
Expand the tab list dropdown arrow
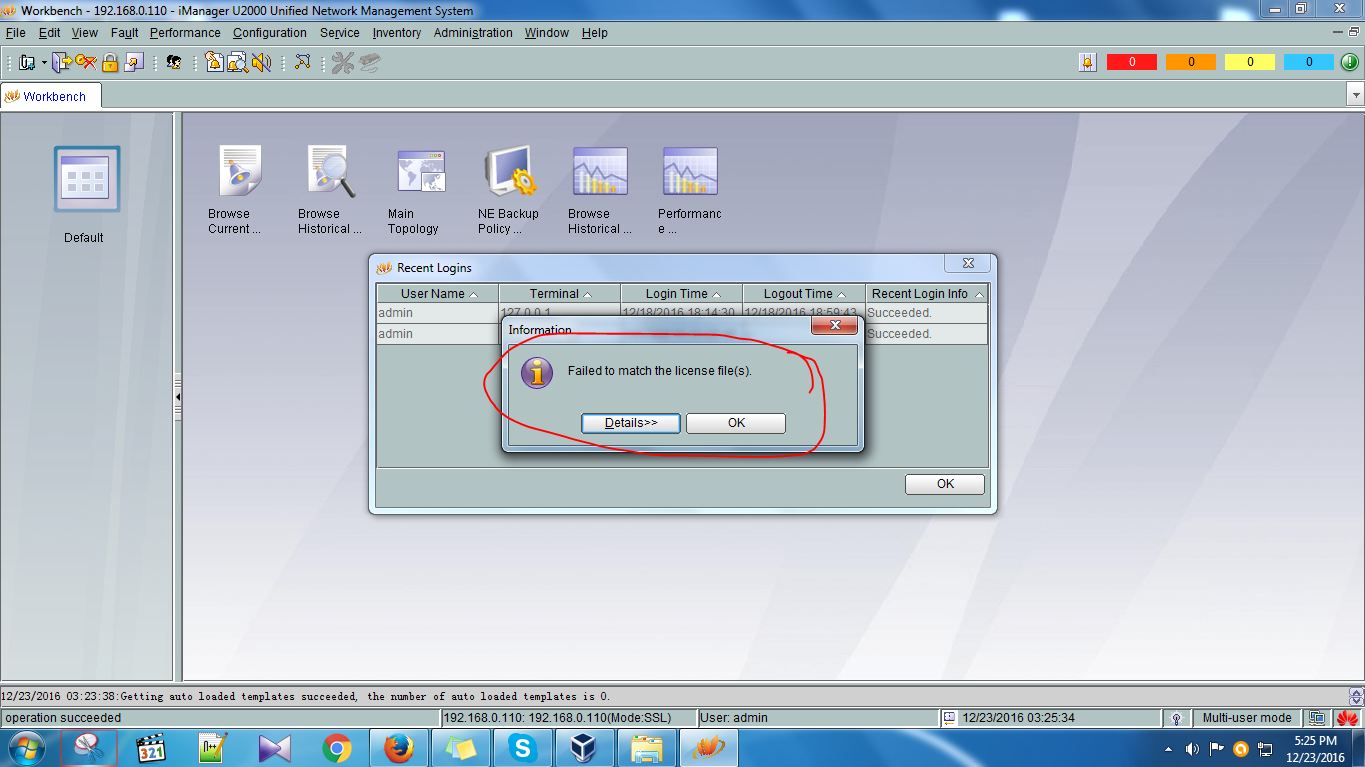1356,96
